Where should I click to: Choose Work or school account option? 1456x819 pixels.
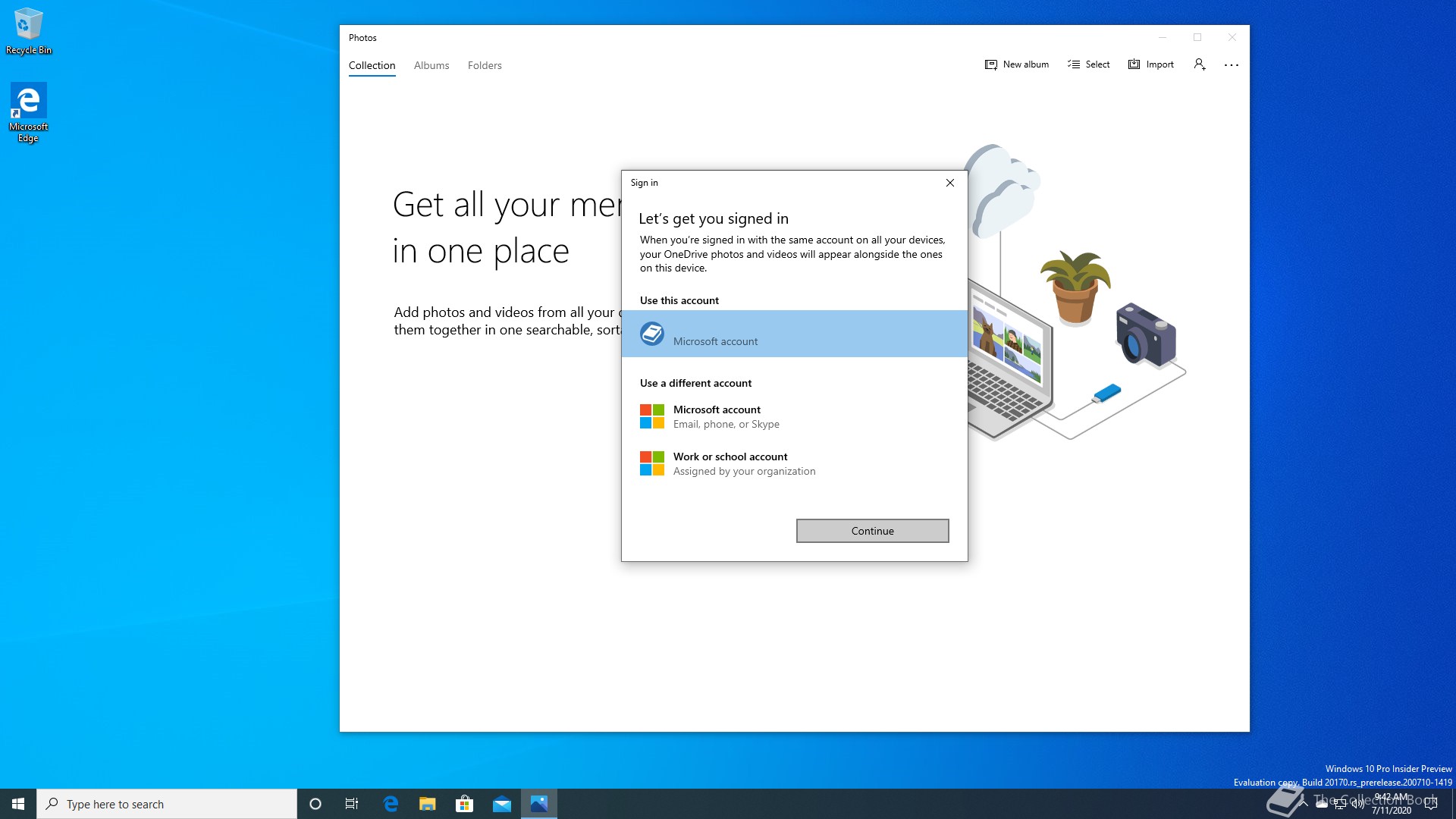click(x=795, y=463)
